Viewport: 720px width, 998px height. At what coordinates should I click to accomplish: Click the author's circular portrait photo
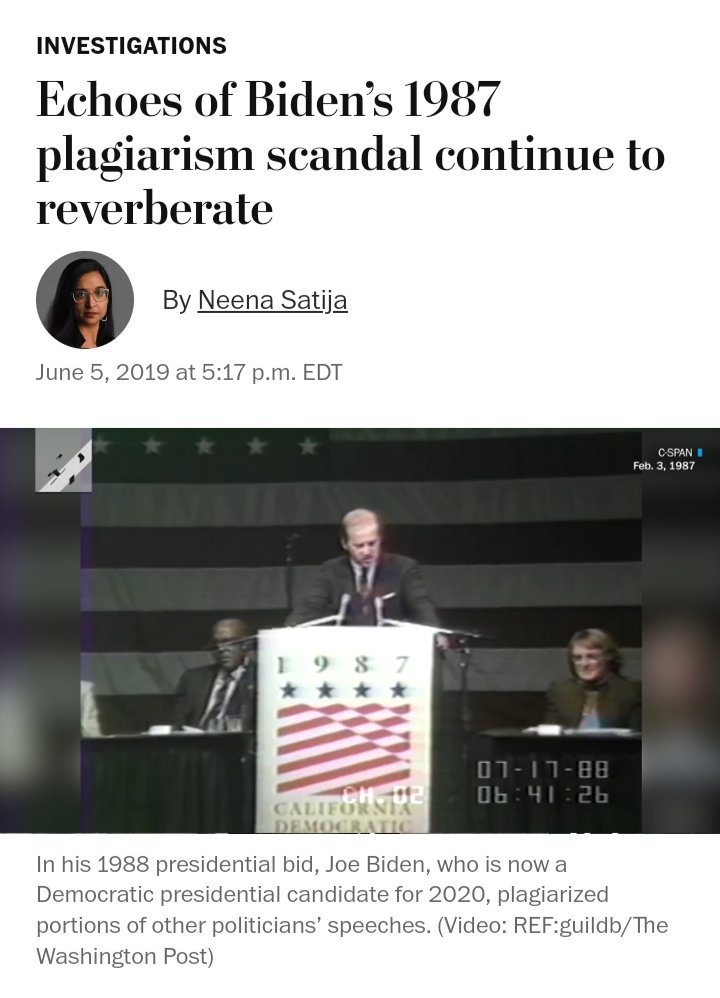[x=85, y=300]
